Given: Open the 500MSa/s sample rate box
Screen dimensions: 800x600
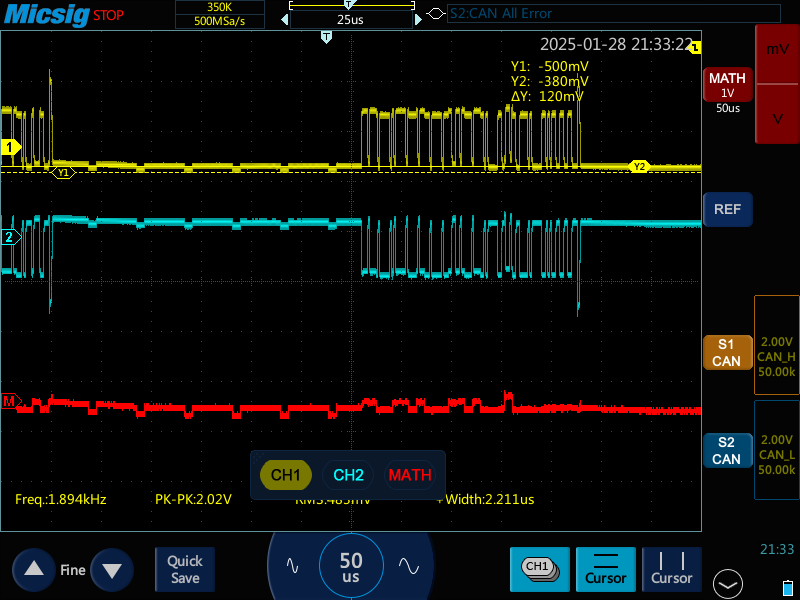Looking at the screenshot, I should [x=220, y=21].
